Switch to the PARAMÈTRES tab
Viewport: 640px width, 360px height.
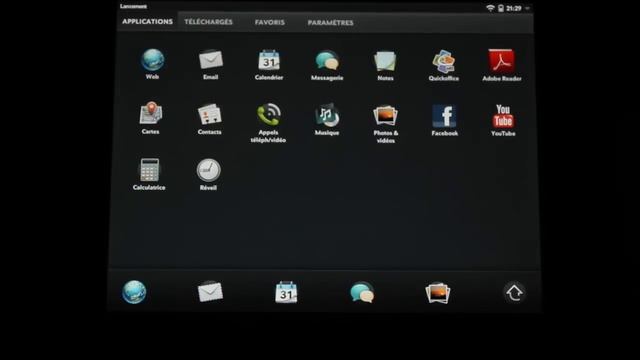pyautogui.click(x=331, y=23)
